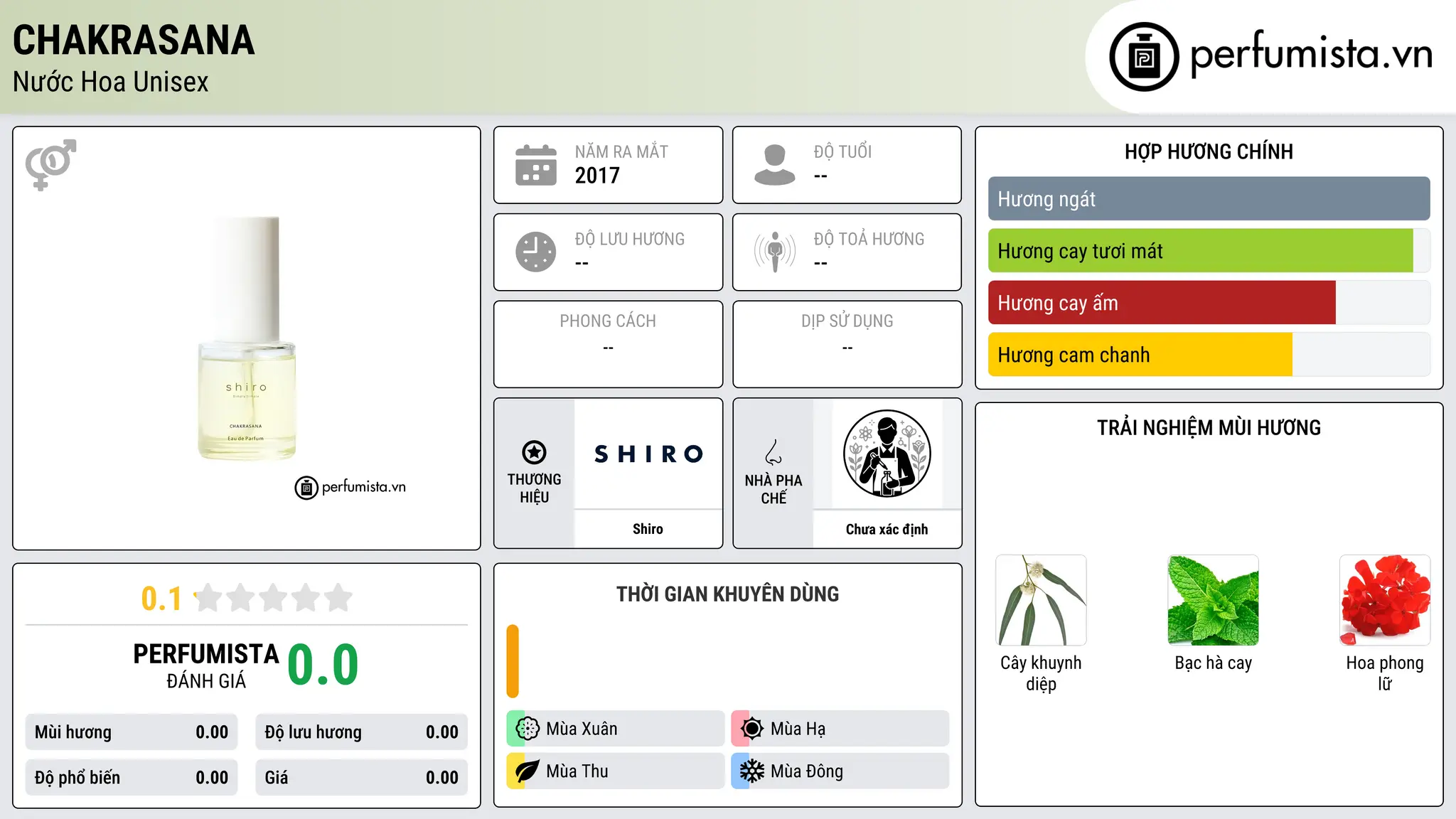The image size is (1456, 819).
Task: Go to perfumista.vn site name in header
Action: point(1311,54)
